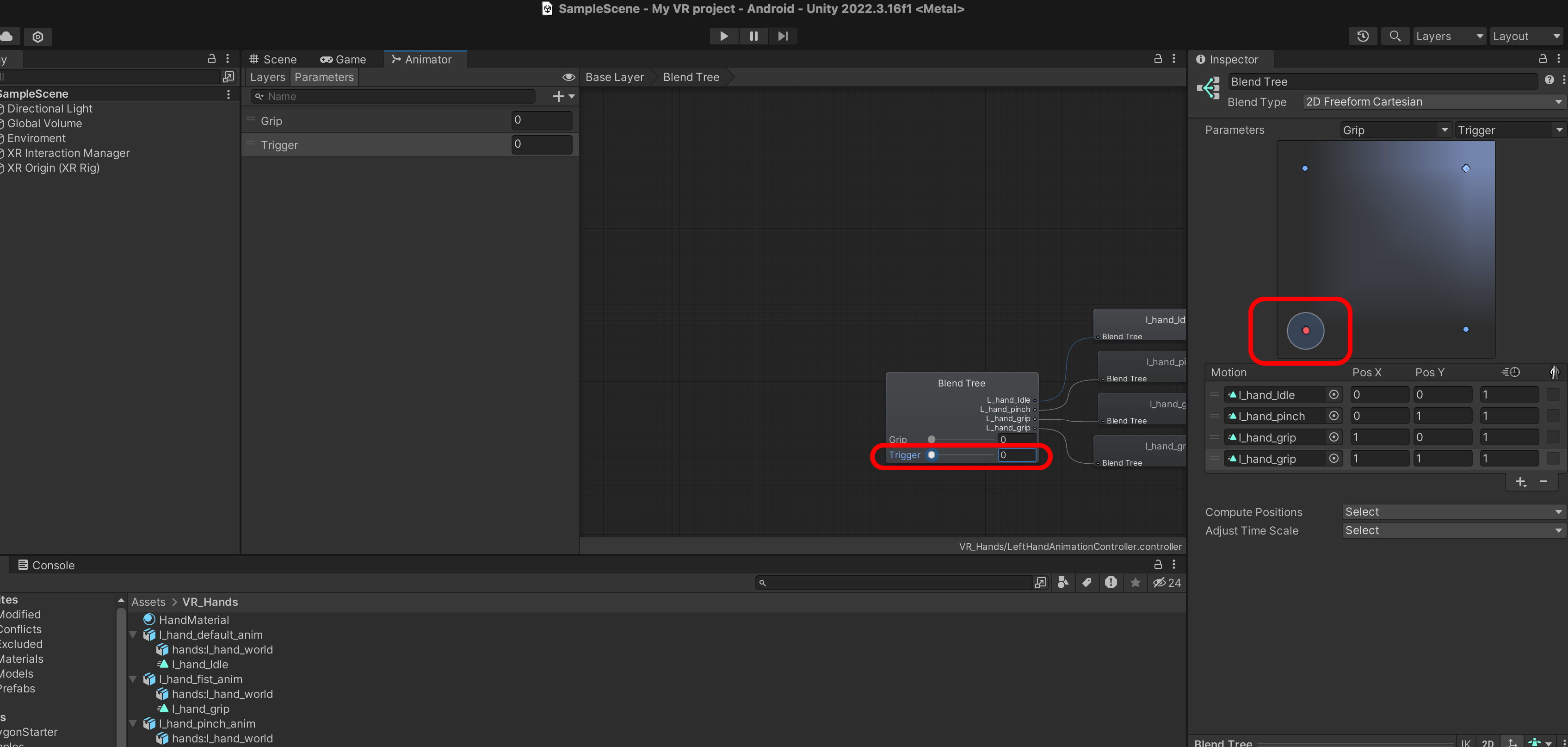Switch to the Scene tab
The height and width of the screenshot is (747, 1568).
point(273,59)
